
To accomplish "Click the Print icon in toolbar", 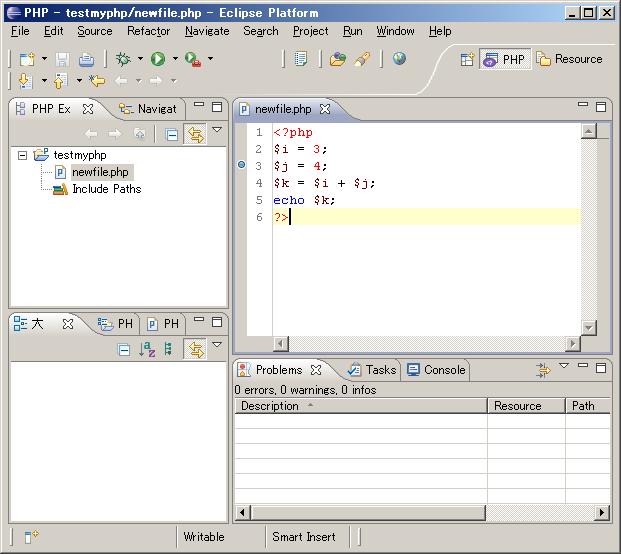I will (x=87, y=59).
